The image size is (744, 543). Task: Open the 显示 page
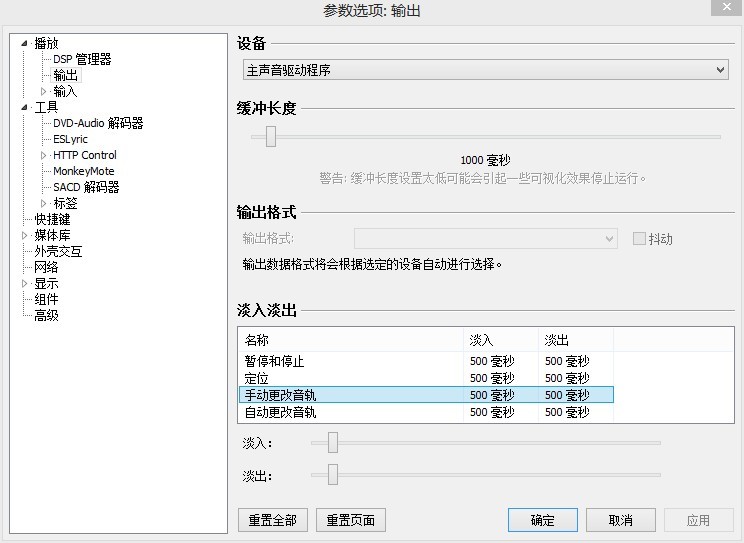tap(46, 283)
